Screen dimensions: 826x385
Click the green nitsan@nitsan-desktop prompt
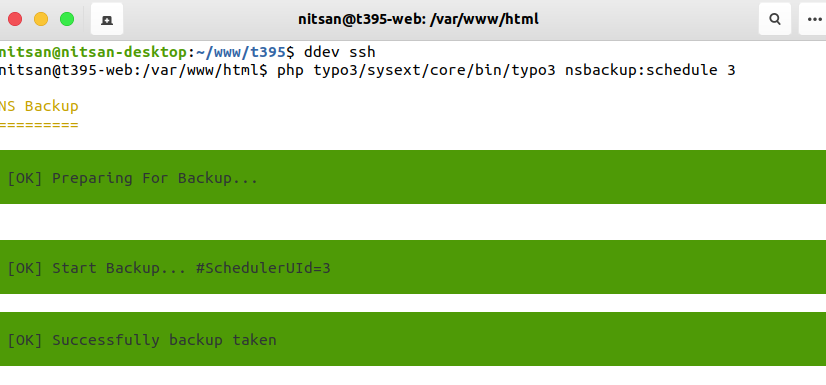click(93, 52)
